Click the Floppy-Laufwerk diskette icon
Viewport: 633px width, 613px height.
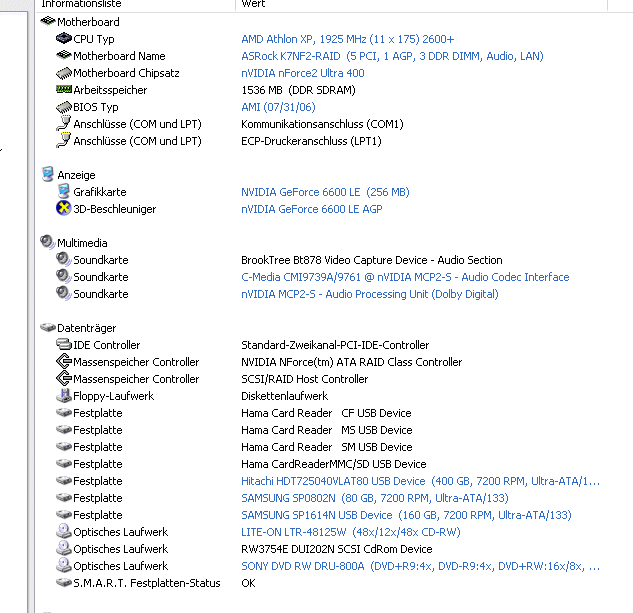(x=64, y=395)
